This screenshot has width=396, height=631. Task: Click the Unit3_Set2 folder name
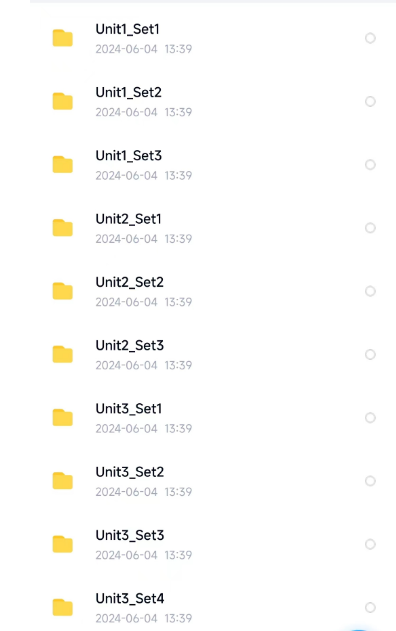pyautogui.click(x=130, y=472)
